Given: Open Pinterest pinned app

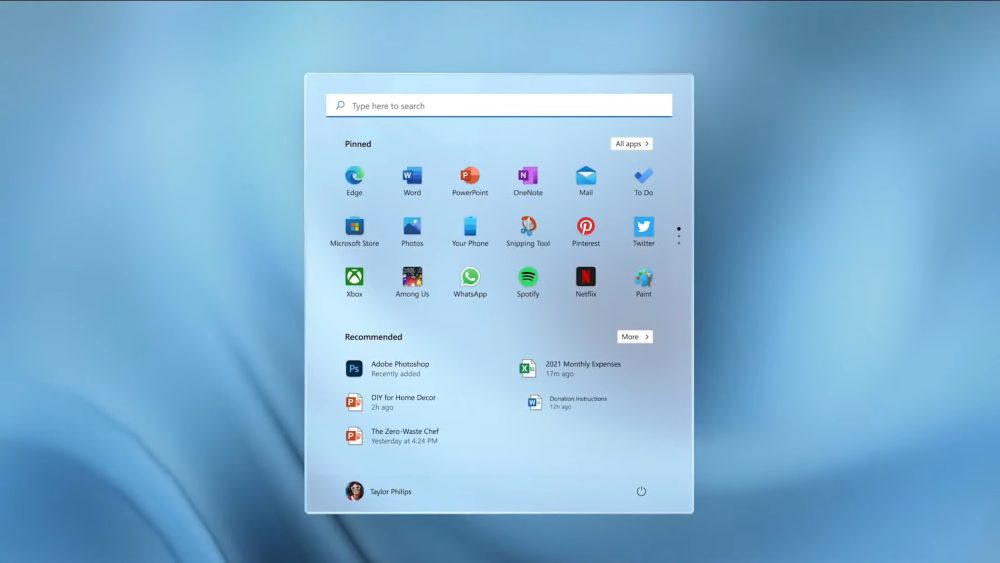Looking at the screenshot, I should click(x=585, y=232).
